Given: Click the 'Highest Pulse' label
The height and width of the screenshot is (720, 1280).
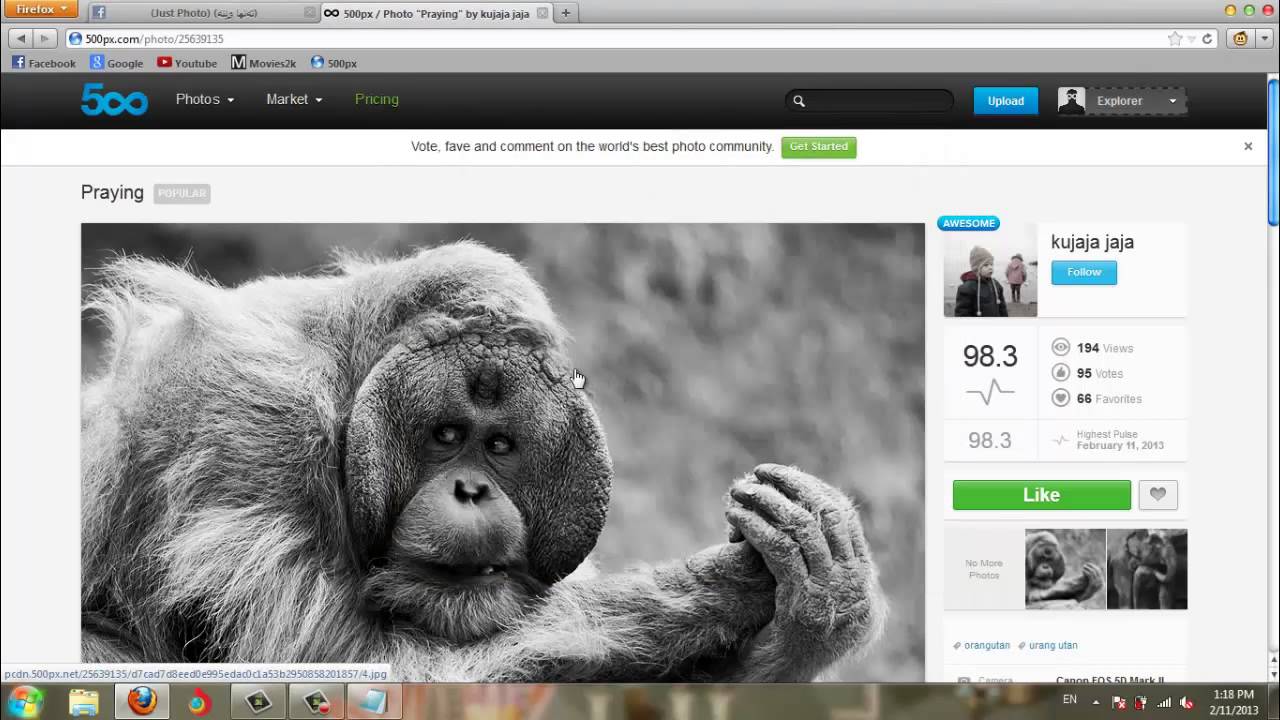Looking at the screenshot, I should (1107, 435).
